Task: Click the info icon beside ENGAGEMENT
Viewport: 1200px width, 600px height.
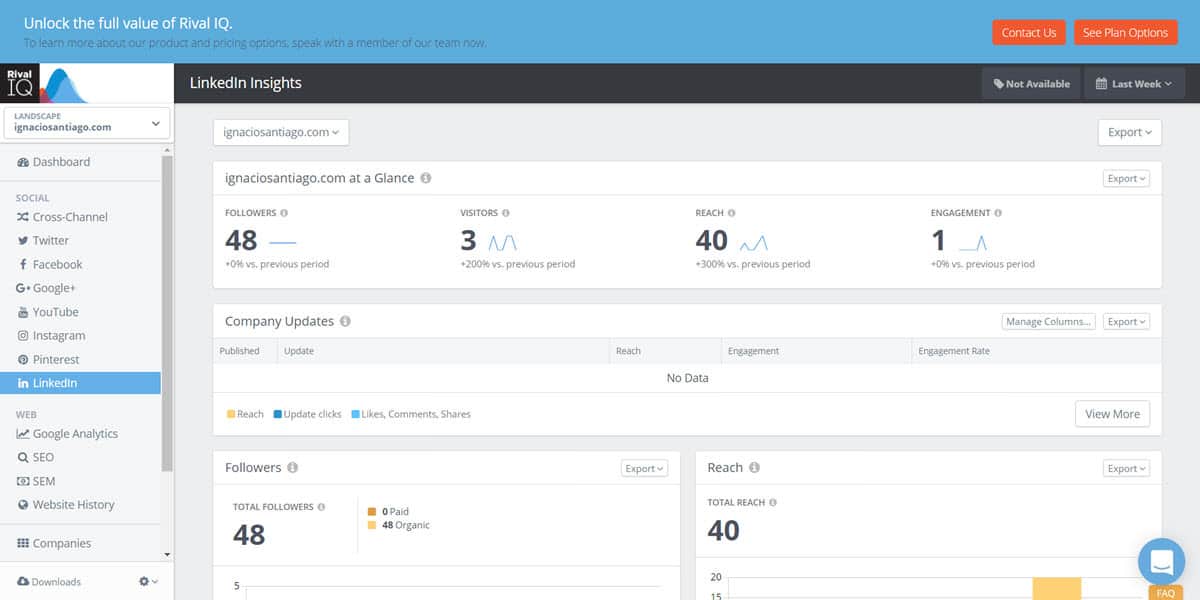Action: (x=998, y=213)
